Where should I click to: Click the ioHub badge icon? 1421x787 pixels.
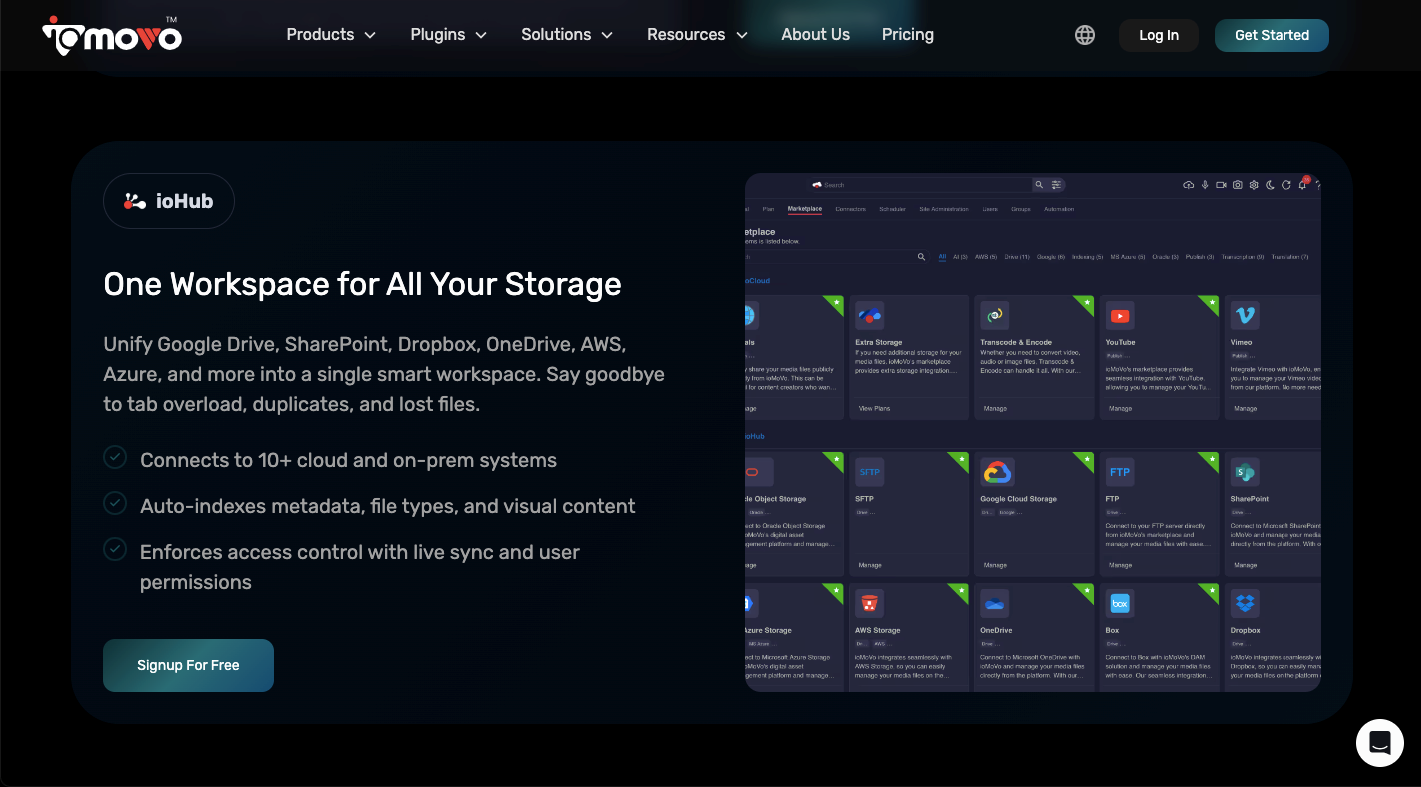coord(135,201)
